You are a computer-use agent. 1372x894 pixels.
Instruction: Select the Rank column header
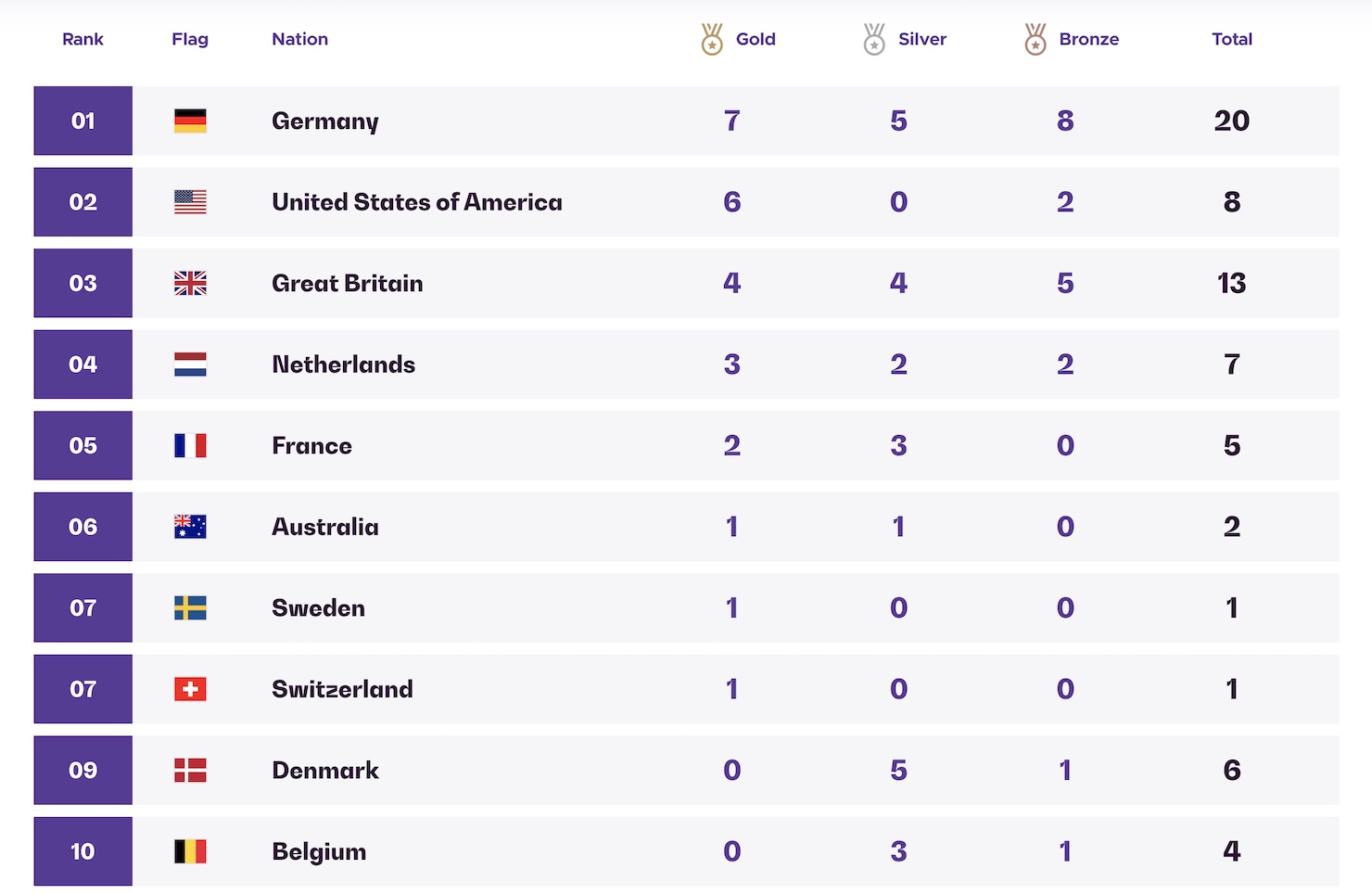point(83,39)
